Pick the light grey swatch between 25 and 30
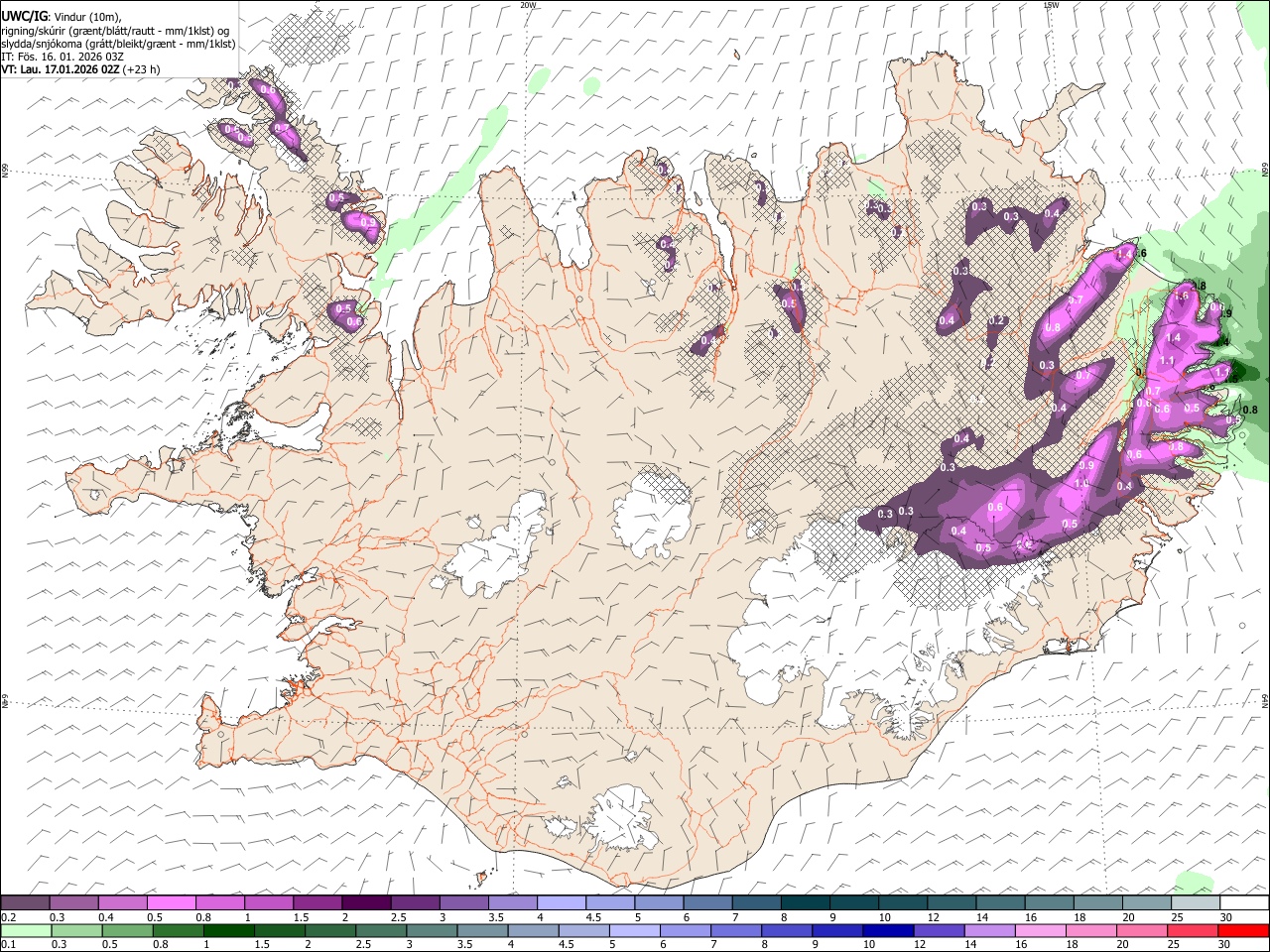 pos(1195,902)
